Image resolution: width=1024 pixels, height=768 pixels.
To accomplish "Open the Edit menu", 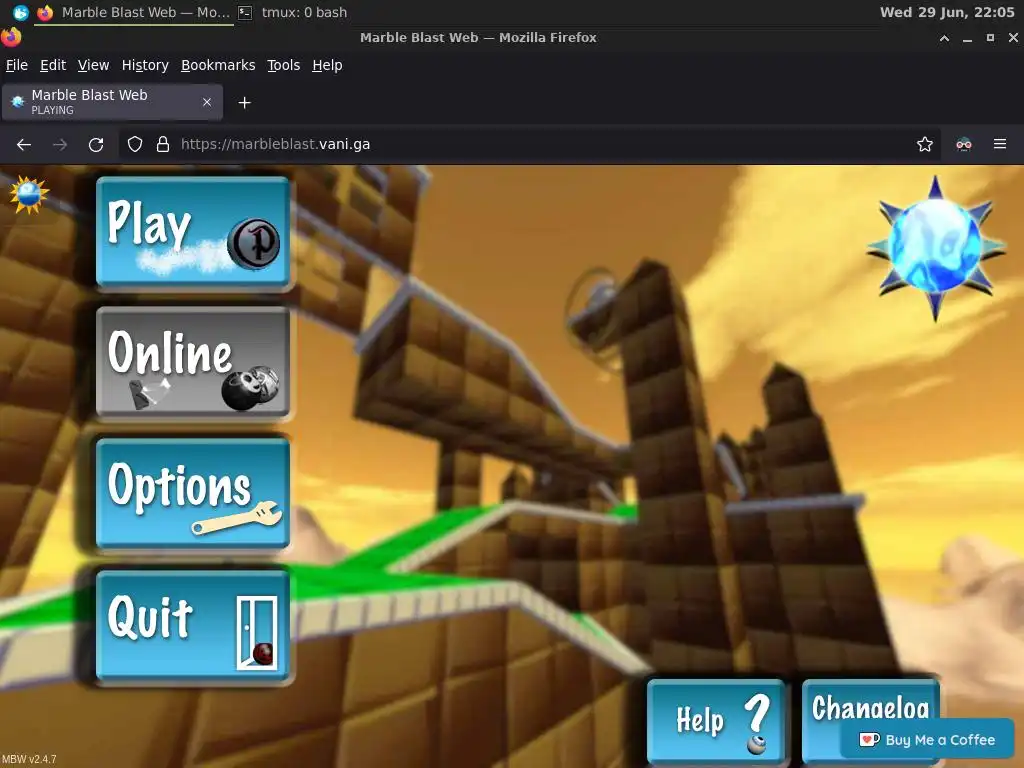I will tap(53, 65).
